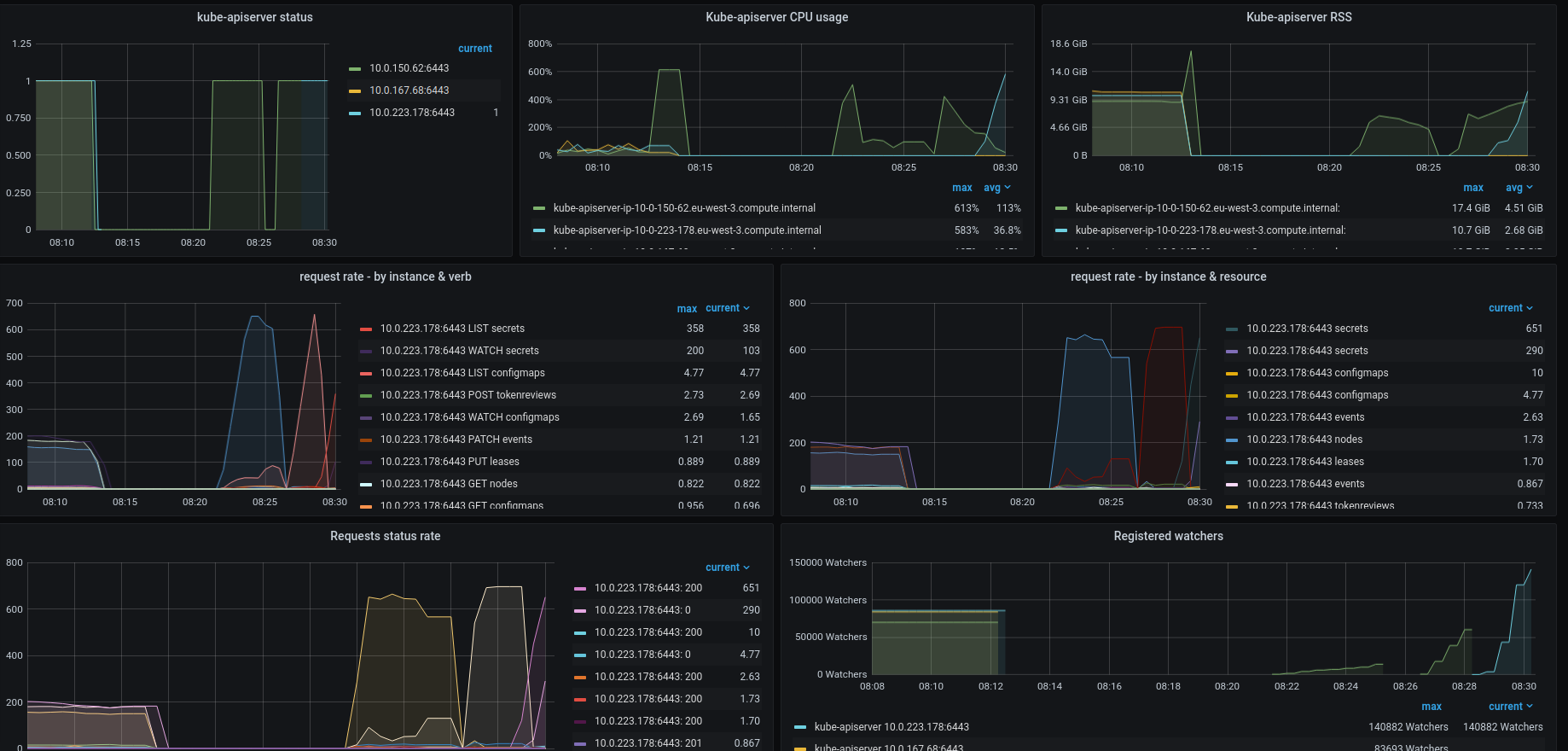1568x751 pixels.
Task: Select 'WATCH secrets' series in verb legend
Action: [459, 351]
